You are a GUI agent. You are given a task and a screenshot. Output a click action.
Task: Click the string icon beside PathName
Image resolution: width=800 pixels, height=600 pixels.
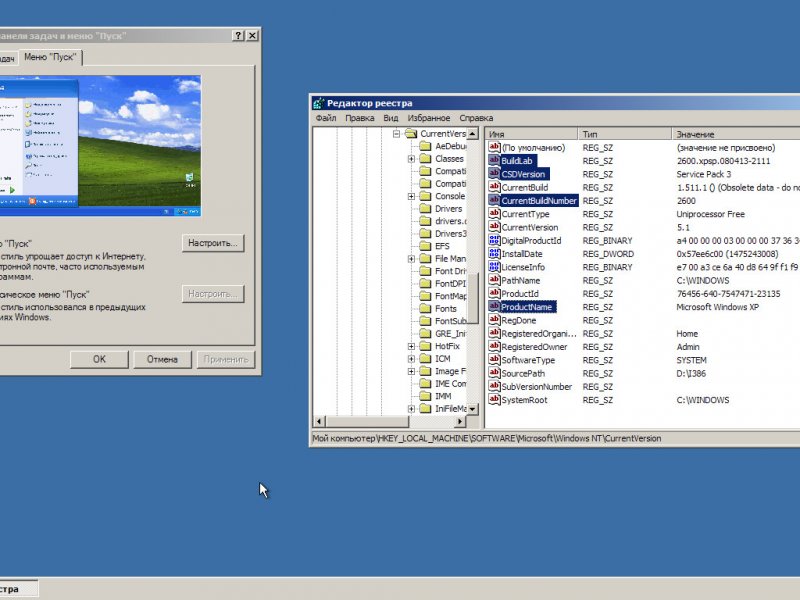point(494,280)
